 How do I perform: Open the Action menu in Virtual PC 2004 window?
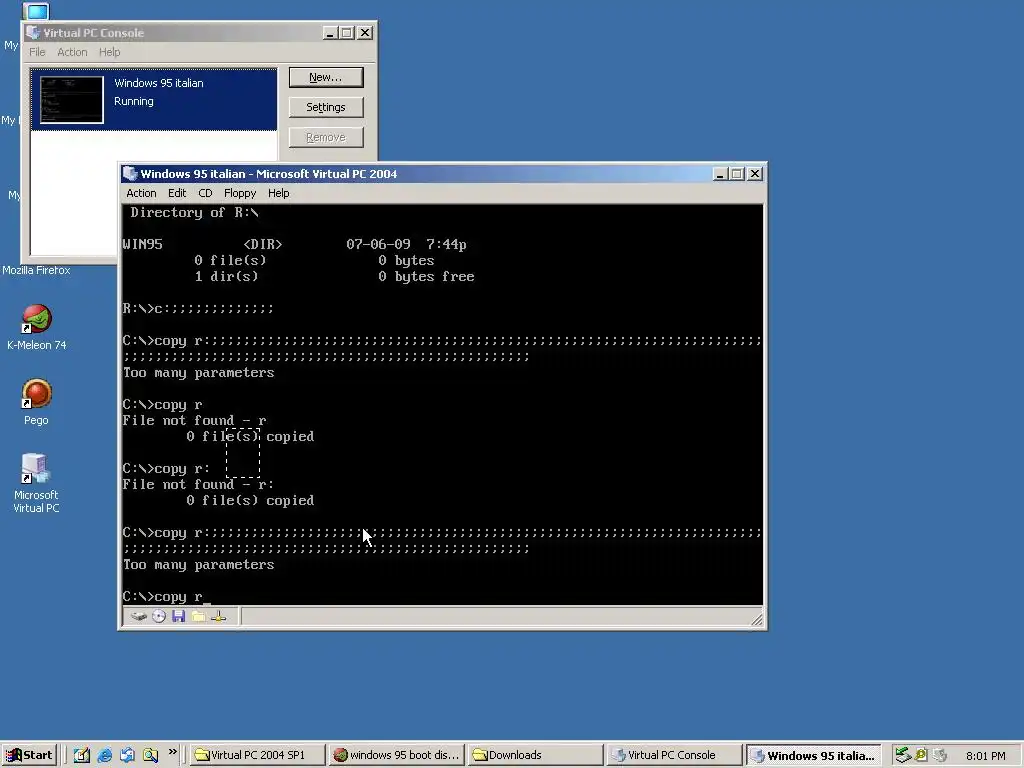click(x=141, y=193)
